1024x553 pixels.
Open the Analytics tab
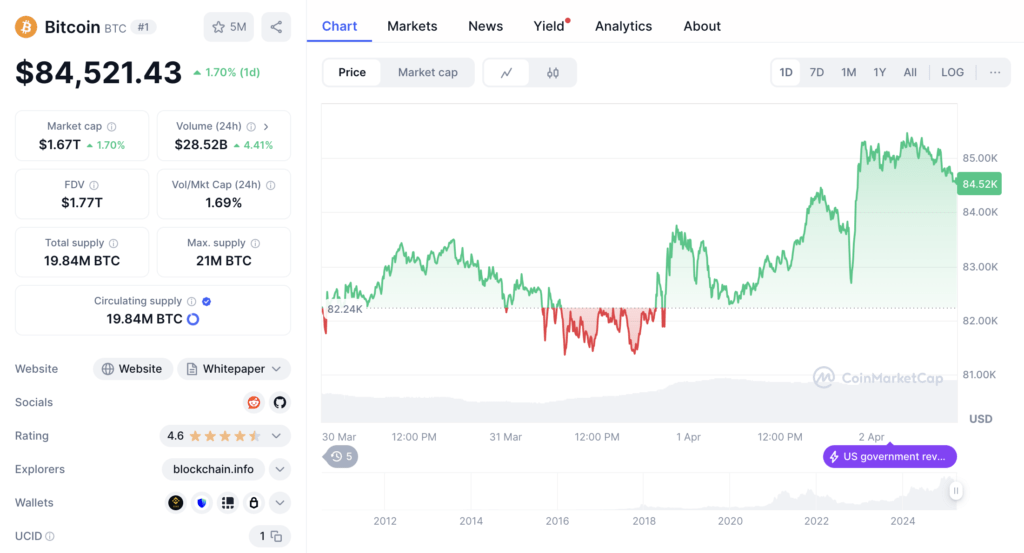pos(623,26)
